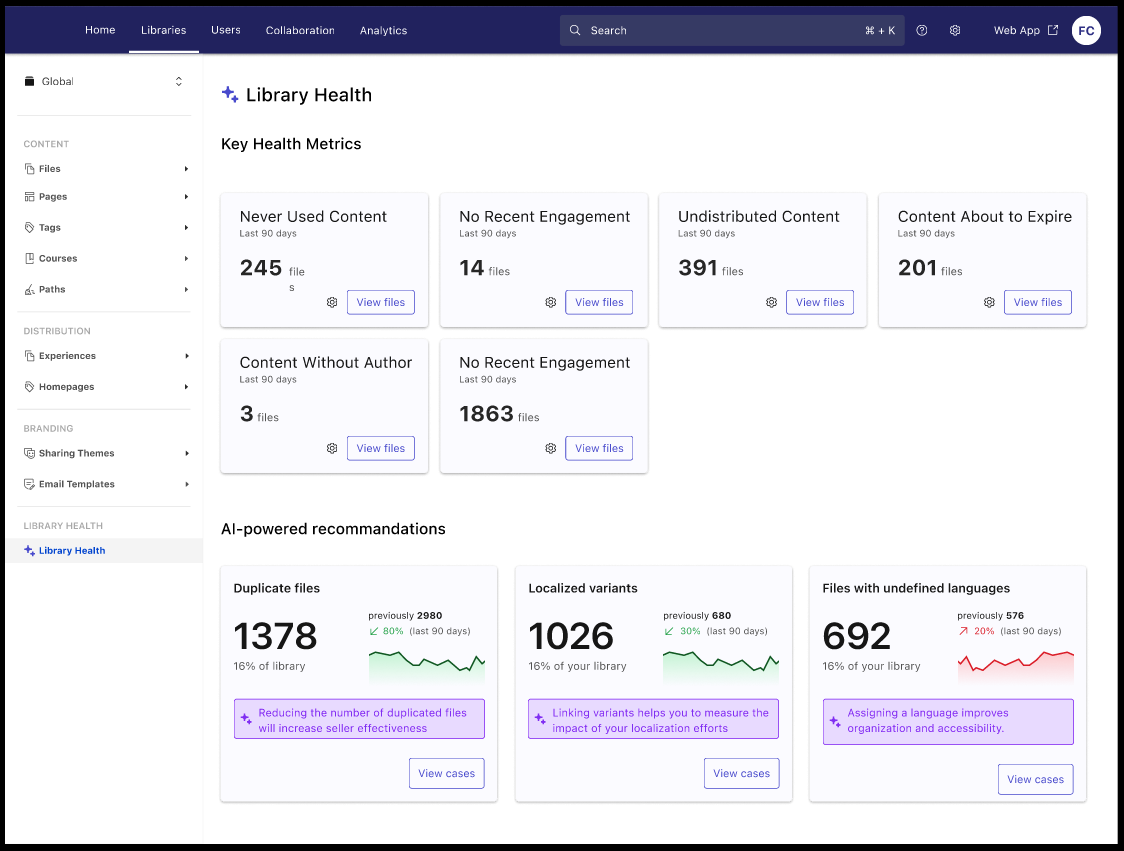1124x851 pixels.
Task: Click sparkle icon in Localized variants tip
Action: 540,718
